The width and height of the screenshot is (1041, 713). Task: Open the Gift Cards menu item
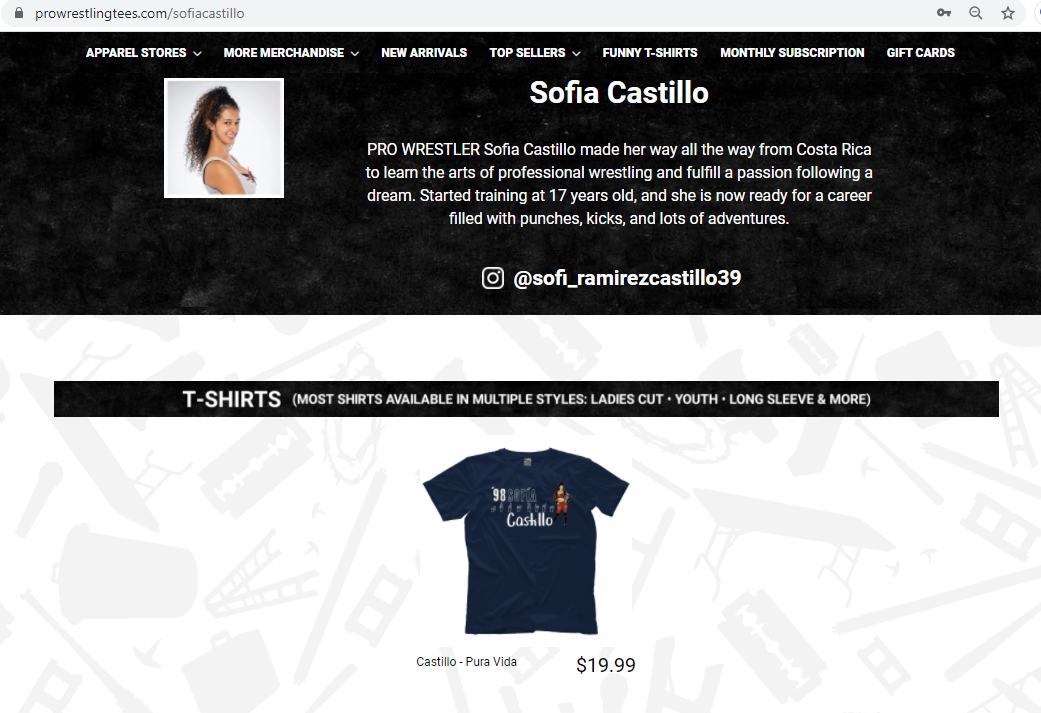920,52
